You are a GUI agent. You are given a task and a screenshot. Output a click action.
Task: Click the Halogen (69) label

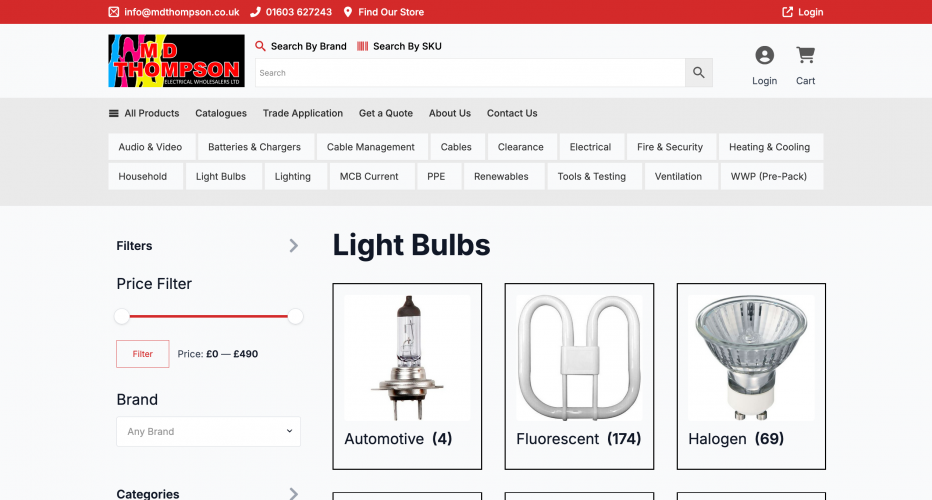coord(736,439)
